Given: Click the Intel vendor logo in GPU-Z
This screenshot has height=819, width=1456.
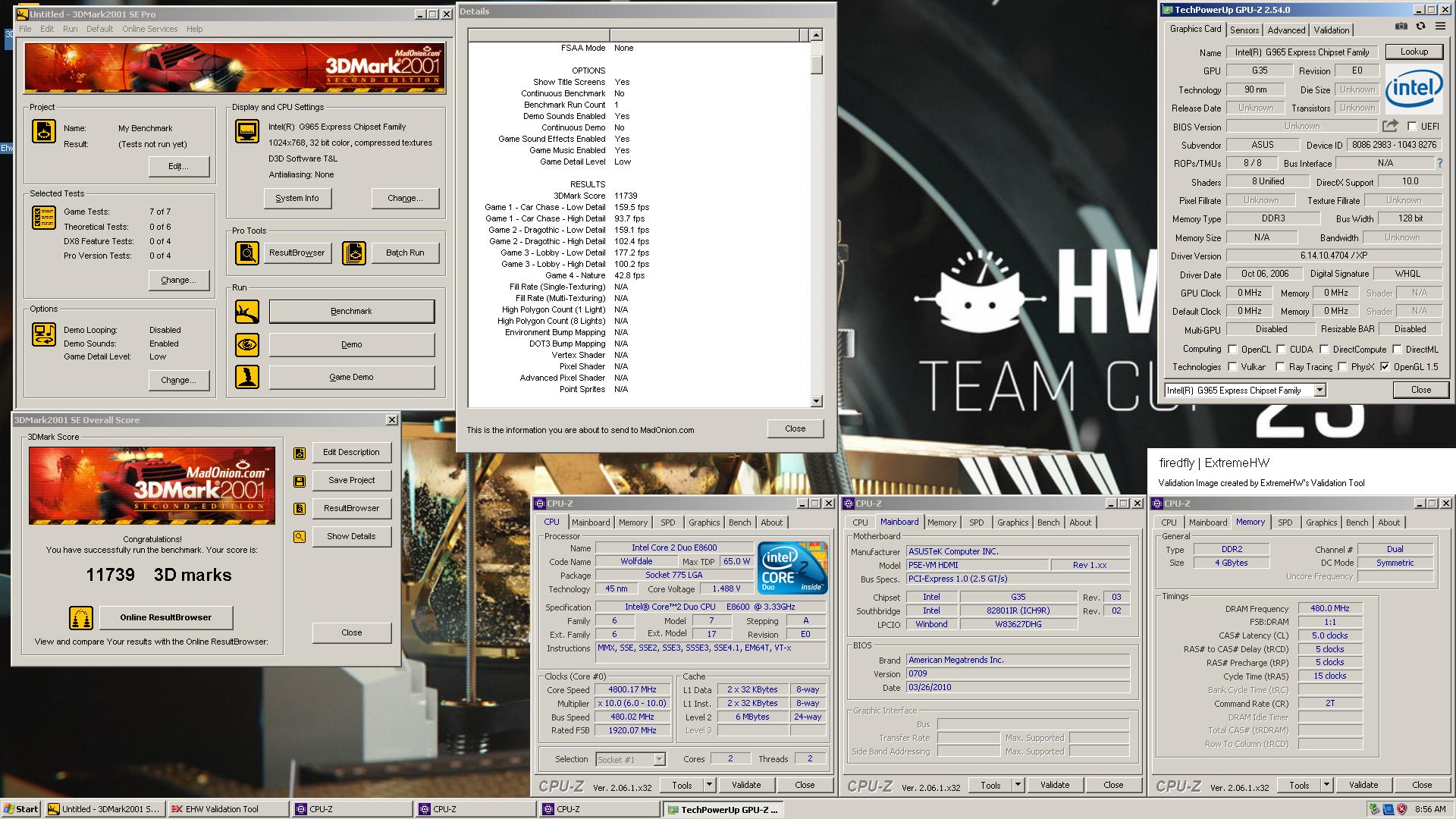Looking at the screenshot, I should point(1414,89).
